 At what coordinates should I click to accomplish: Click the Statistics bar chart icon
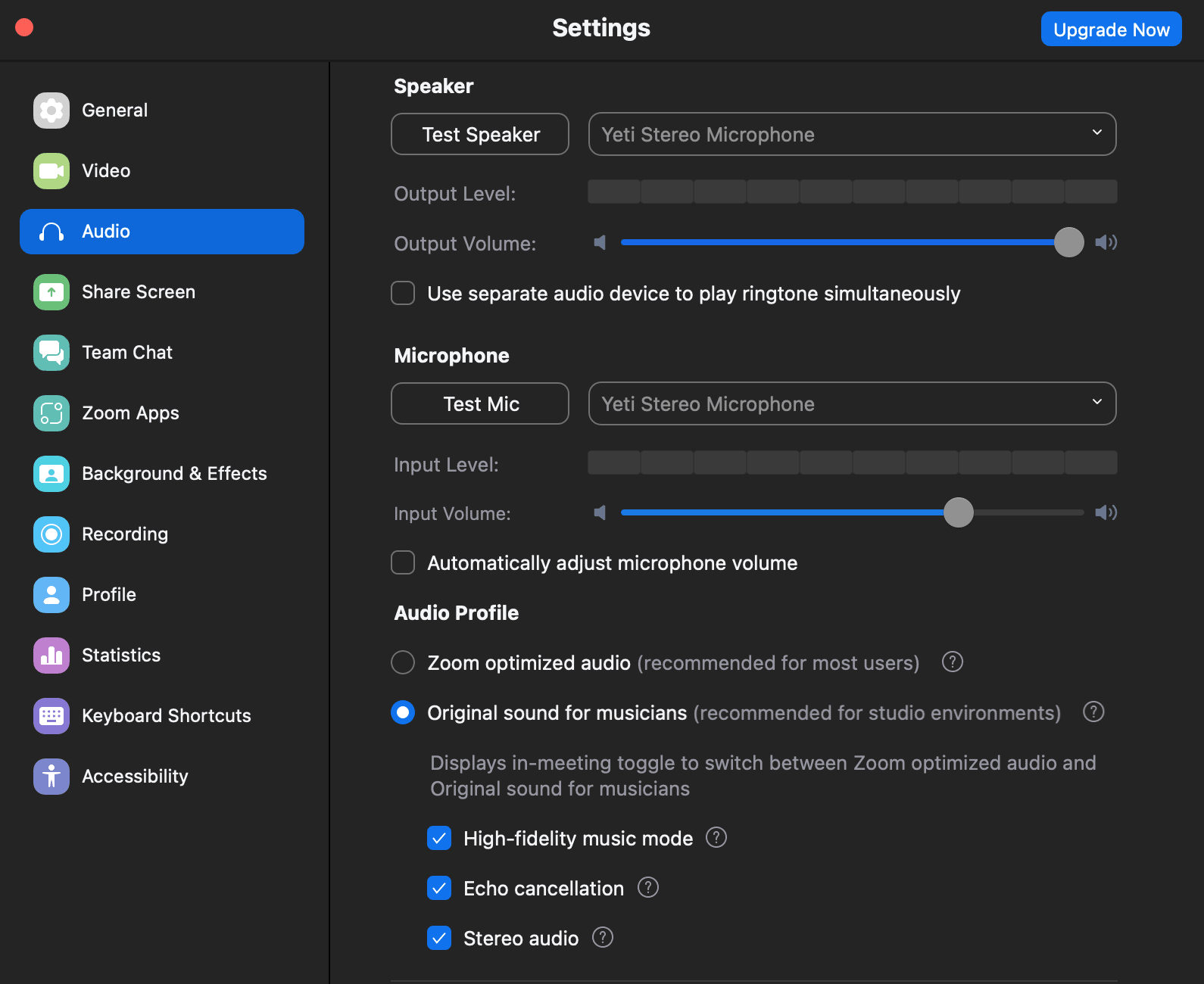coord(51,655)
